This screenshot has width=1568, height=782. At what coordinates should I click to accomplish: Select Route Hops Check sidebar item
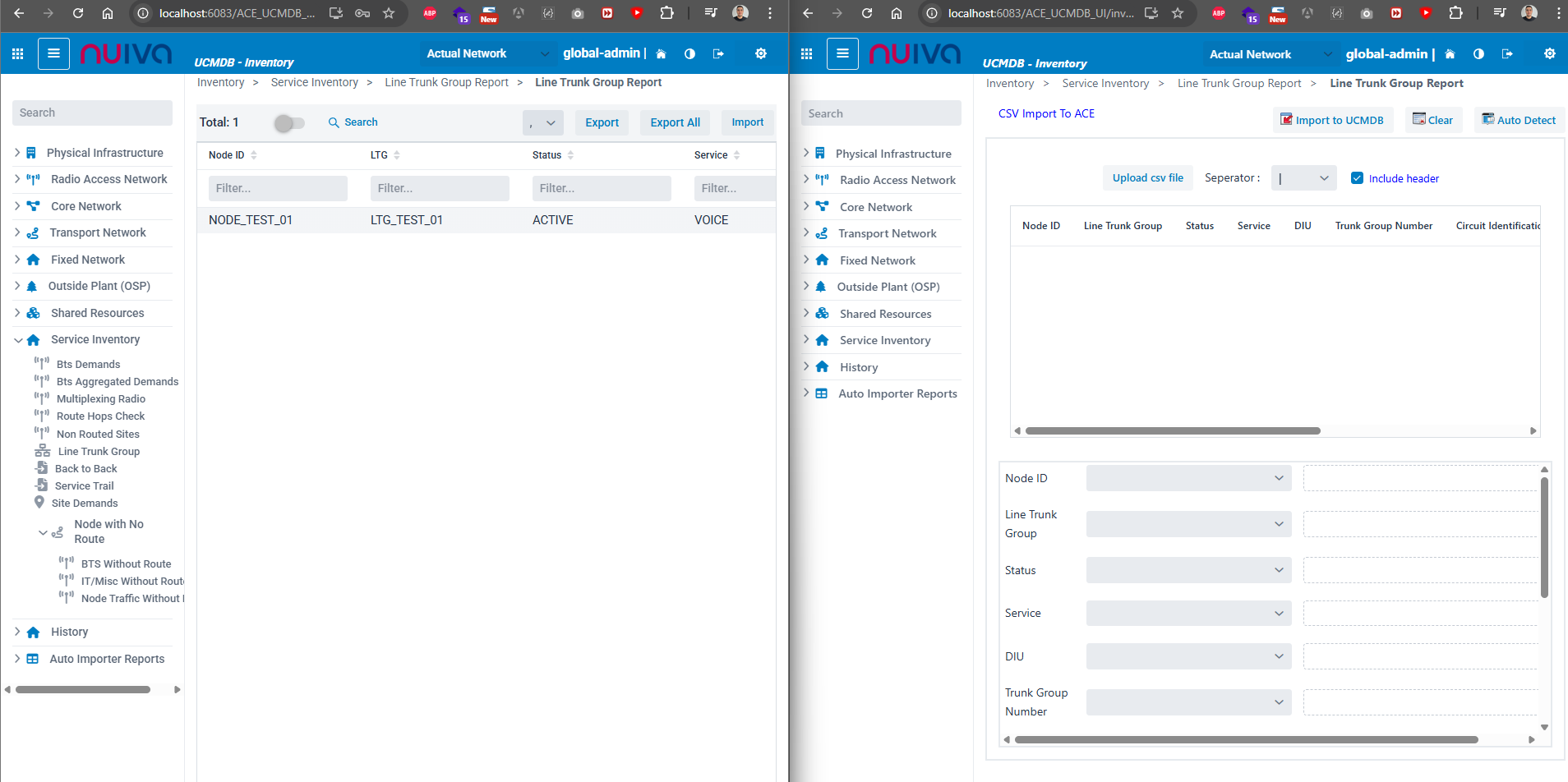pos(100,416)
